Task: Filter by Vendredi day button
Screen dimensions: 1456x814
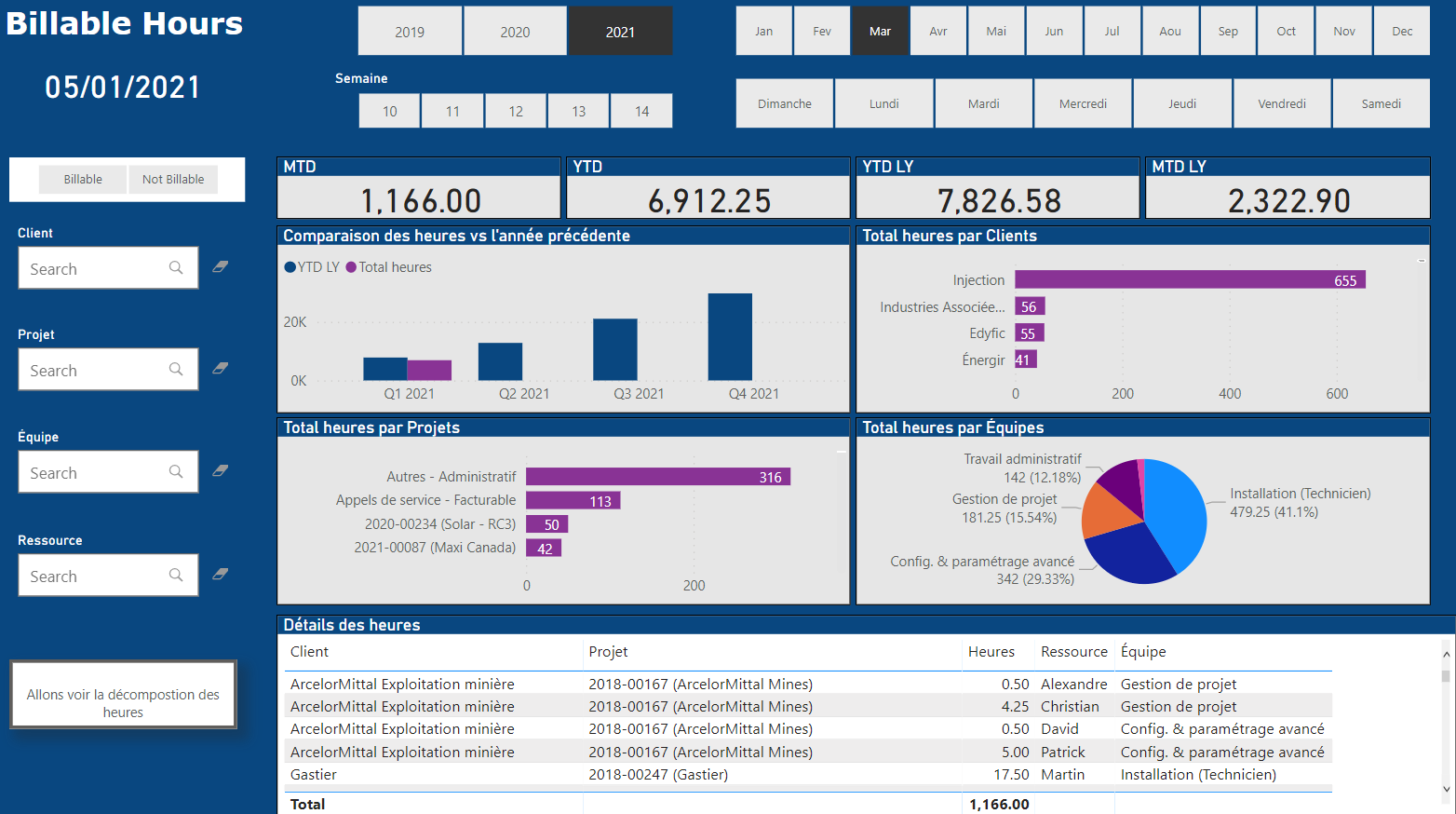Action: [1282, 104]
